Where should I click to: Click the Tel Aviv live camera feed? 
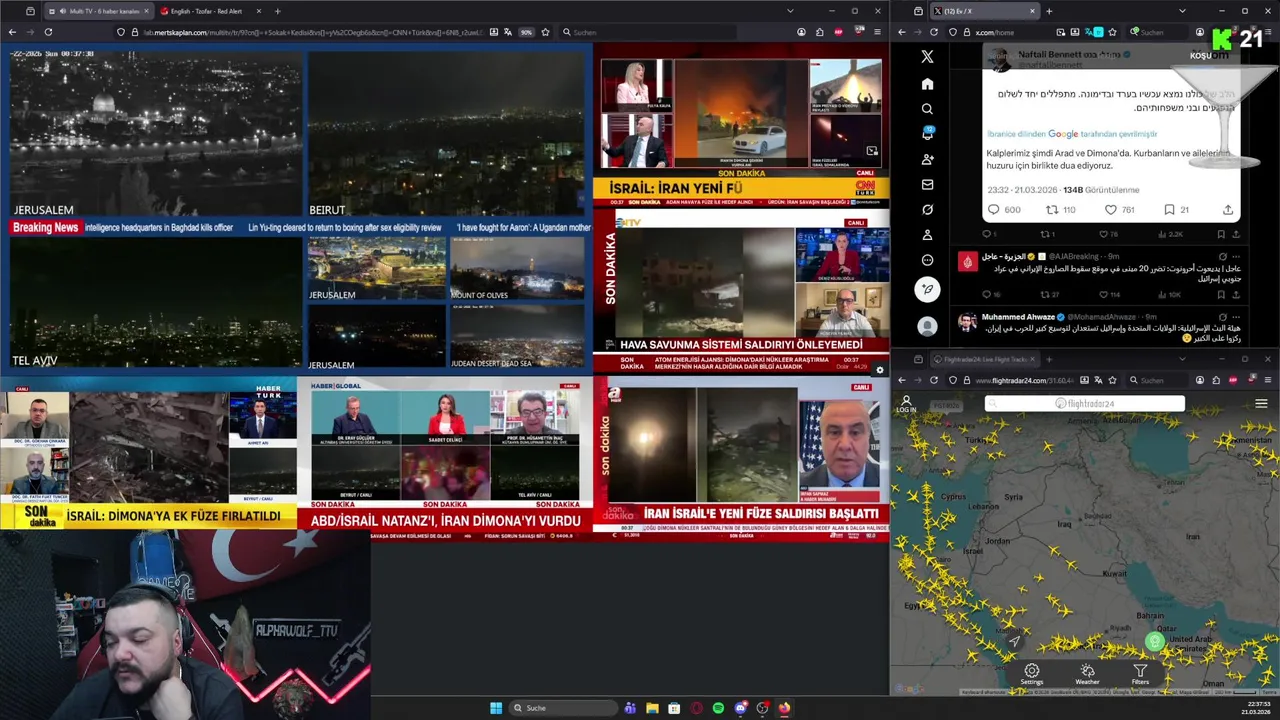point(155,303)
